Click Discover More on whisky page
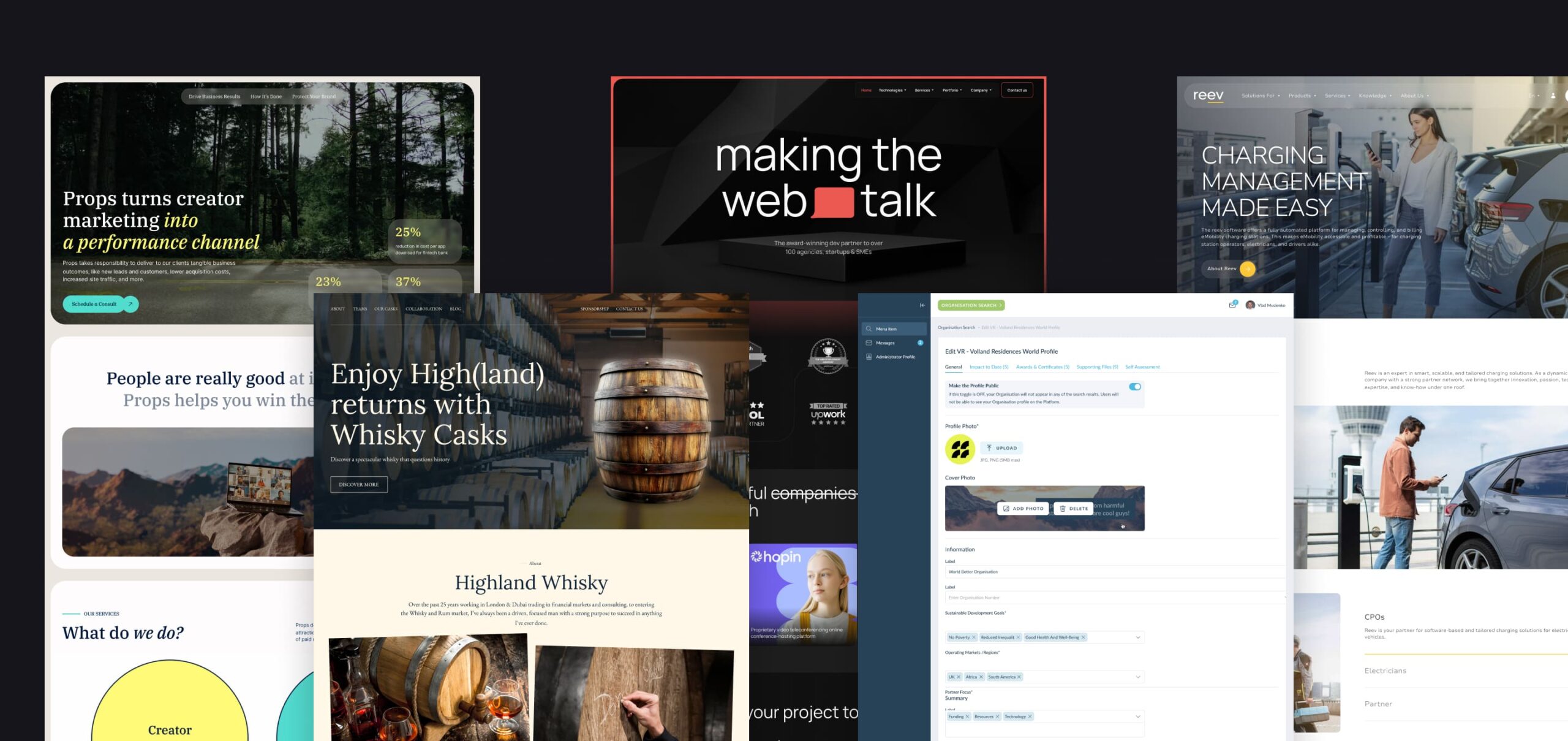 pos(359,485)
